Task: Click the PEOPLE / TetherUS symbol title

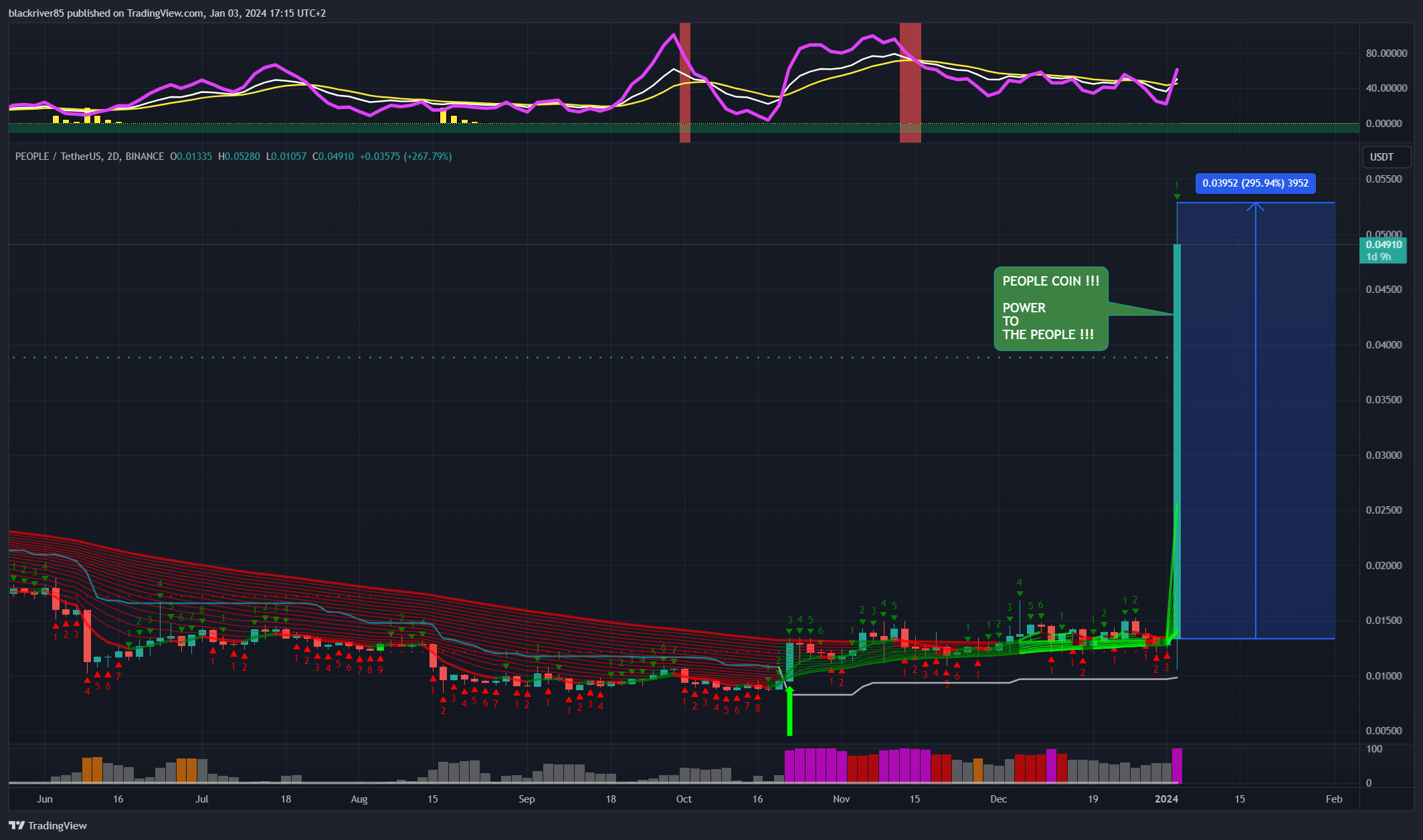Action: 59,156
